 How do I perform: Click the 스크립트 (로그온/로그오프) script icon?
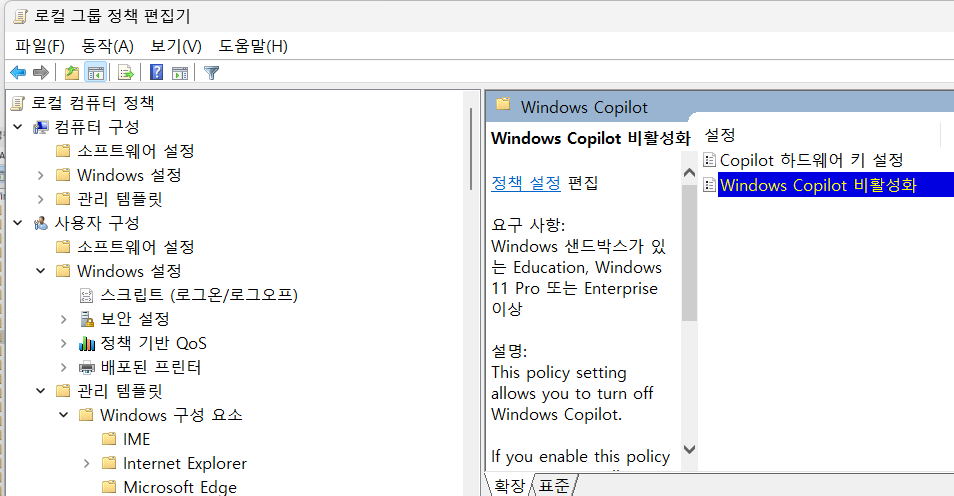pos(87,296)
